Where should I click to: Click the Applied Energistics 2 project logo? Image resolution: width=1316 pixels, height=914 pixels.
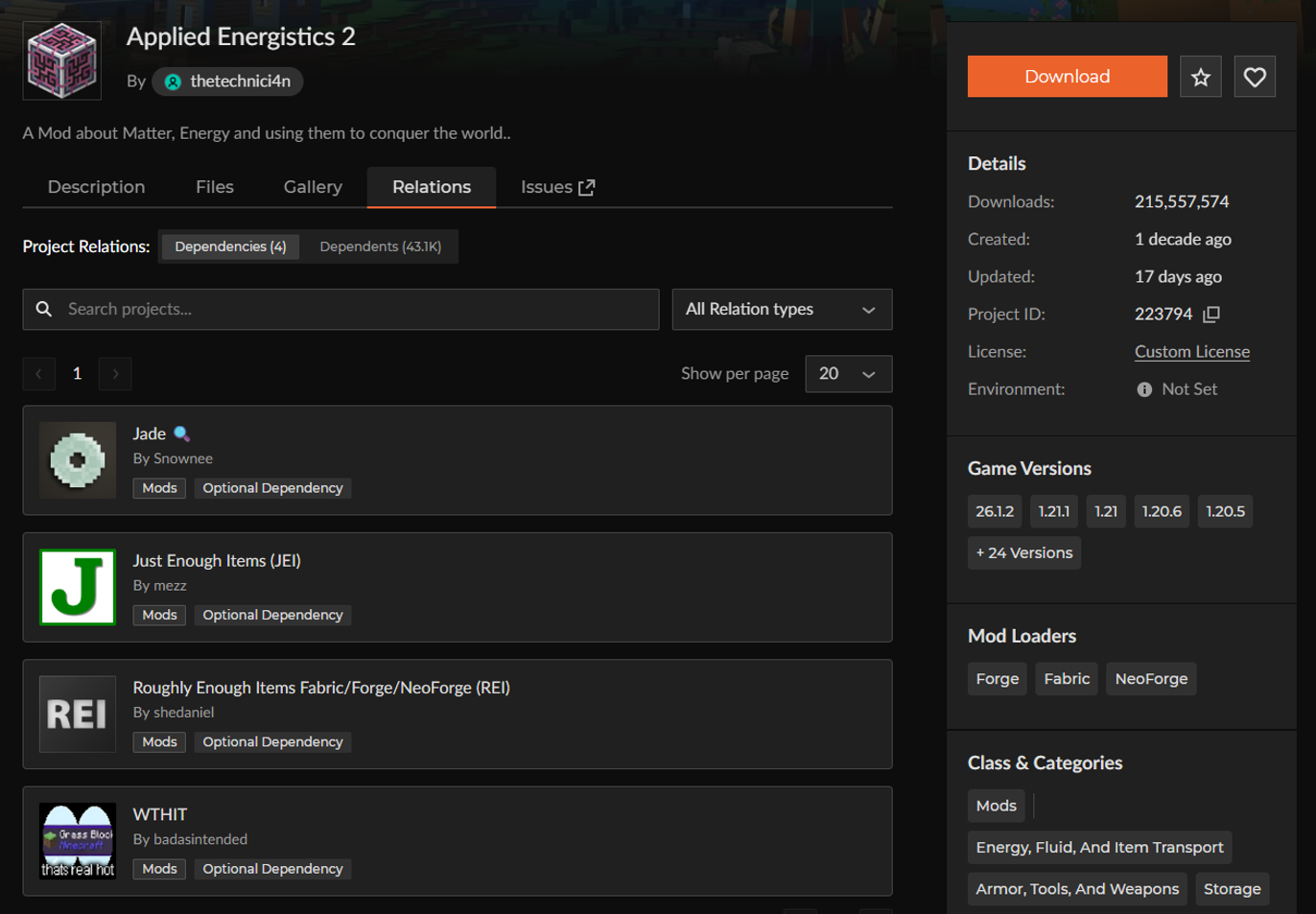click(62, 60)
